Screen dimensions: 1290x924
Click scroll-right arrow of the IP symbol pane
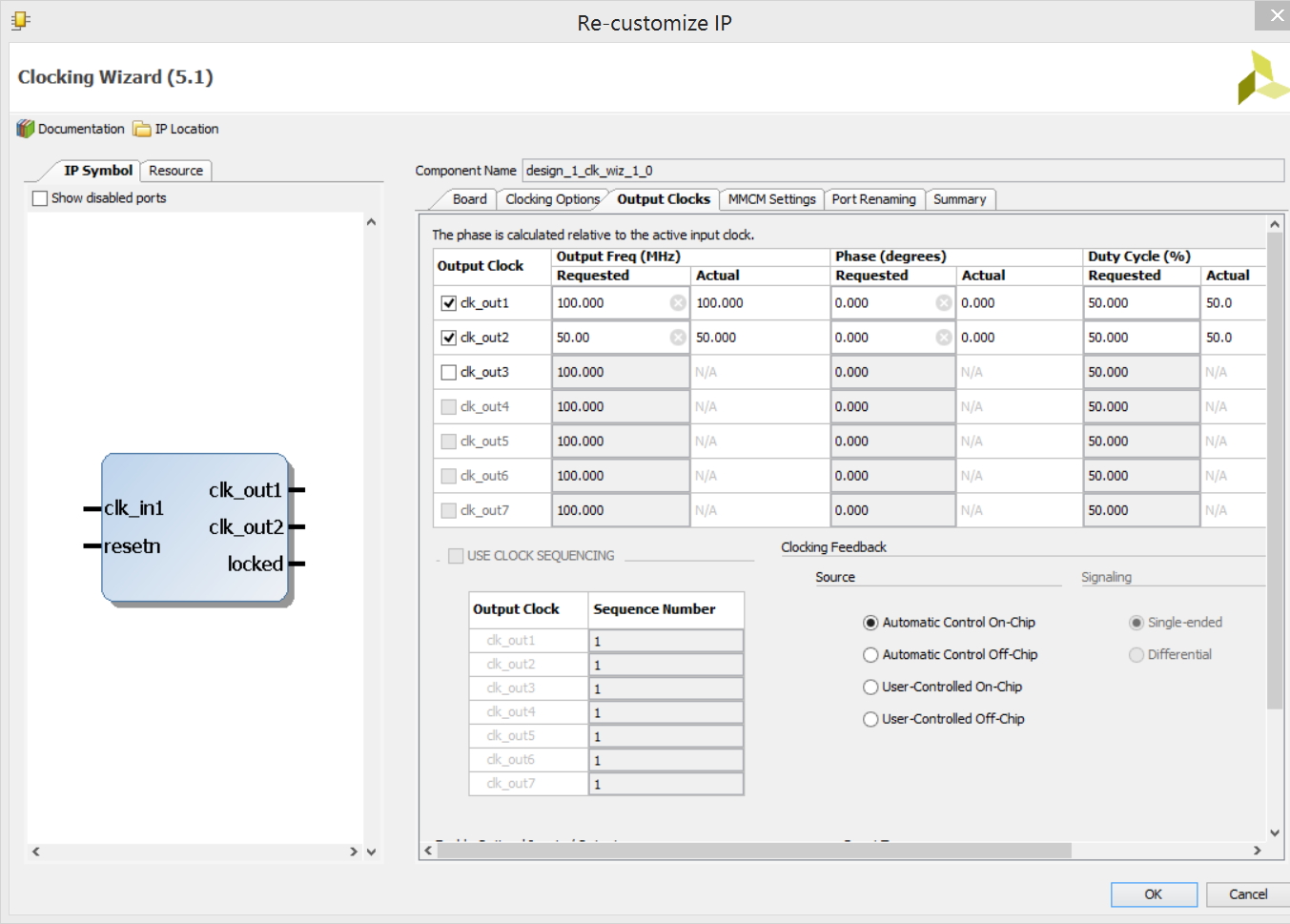pos(354,852)
